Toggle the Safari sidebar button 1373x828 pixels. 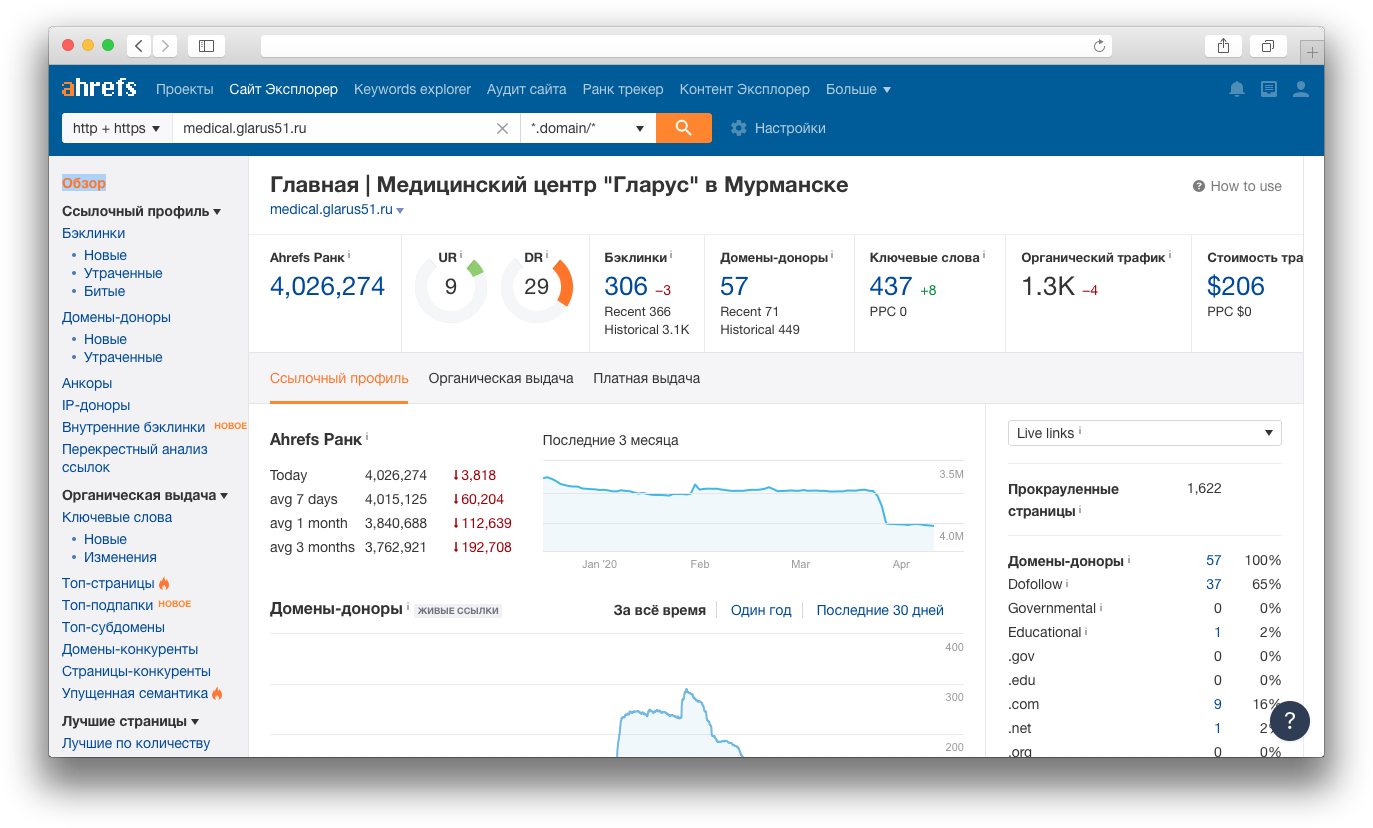coord(206,45)
